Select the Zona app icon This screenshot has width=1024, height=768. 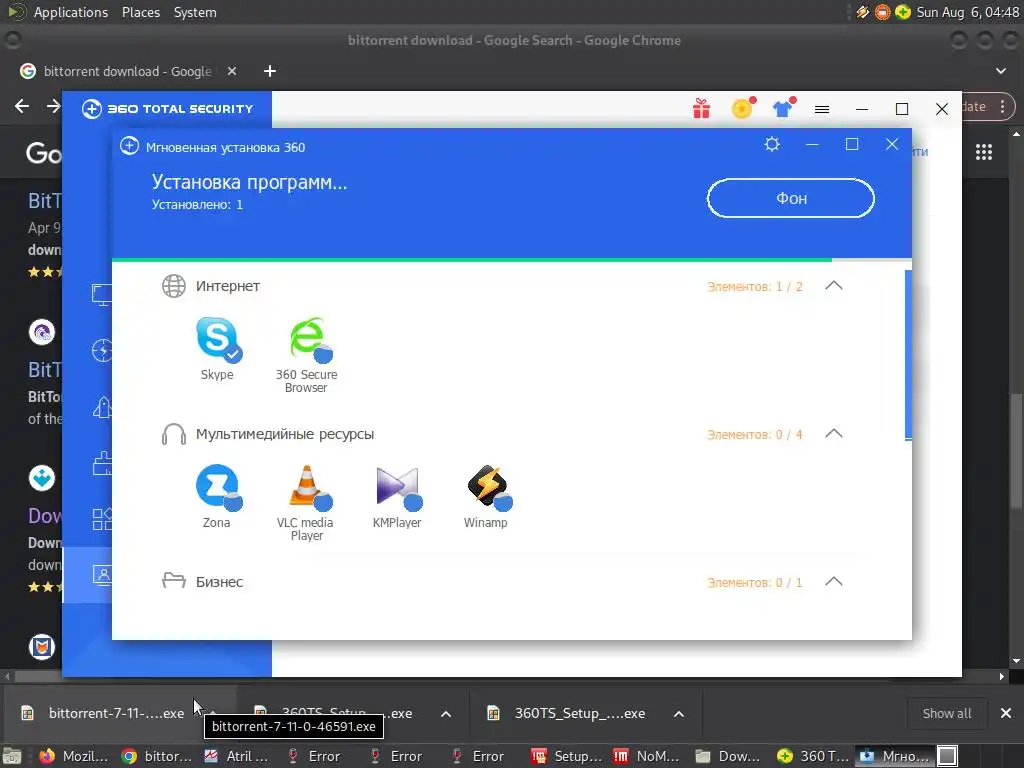218,487
